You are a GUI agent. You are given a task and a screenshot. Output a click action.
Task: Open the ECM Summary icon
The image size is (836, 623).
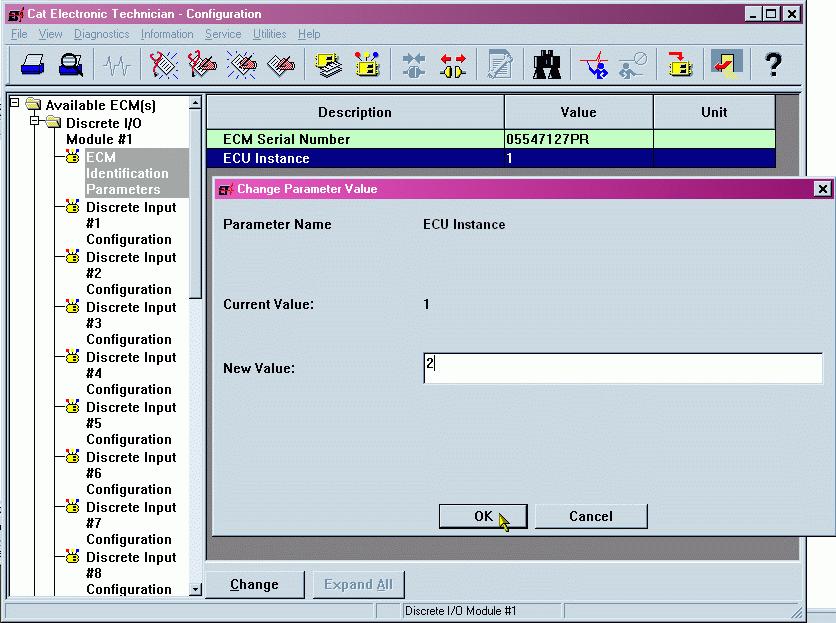(328, 65)
